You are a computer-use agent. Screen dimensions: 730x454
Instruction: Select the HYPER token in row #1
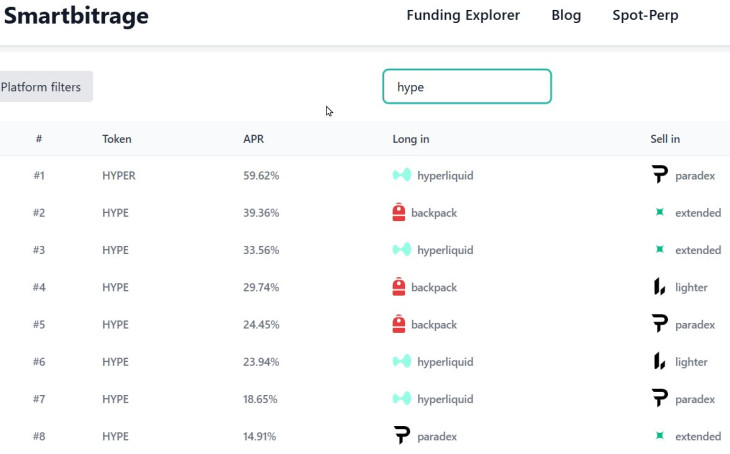pyautogui.click(x=119, y=176)
